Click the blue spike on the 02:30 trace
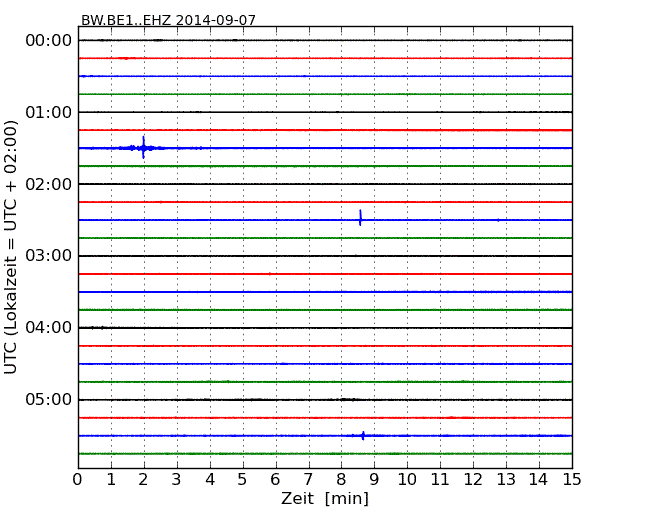The width and height of the screenshot is (650, 520). point(360,218)
